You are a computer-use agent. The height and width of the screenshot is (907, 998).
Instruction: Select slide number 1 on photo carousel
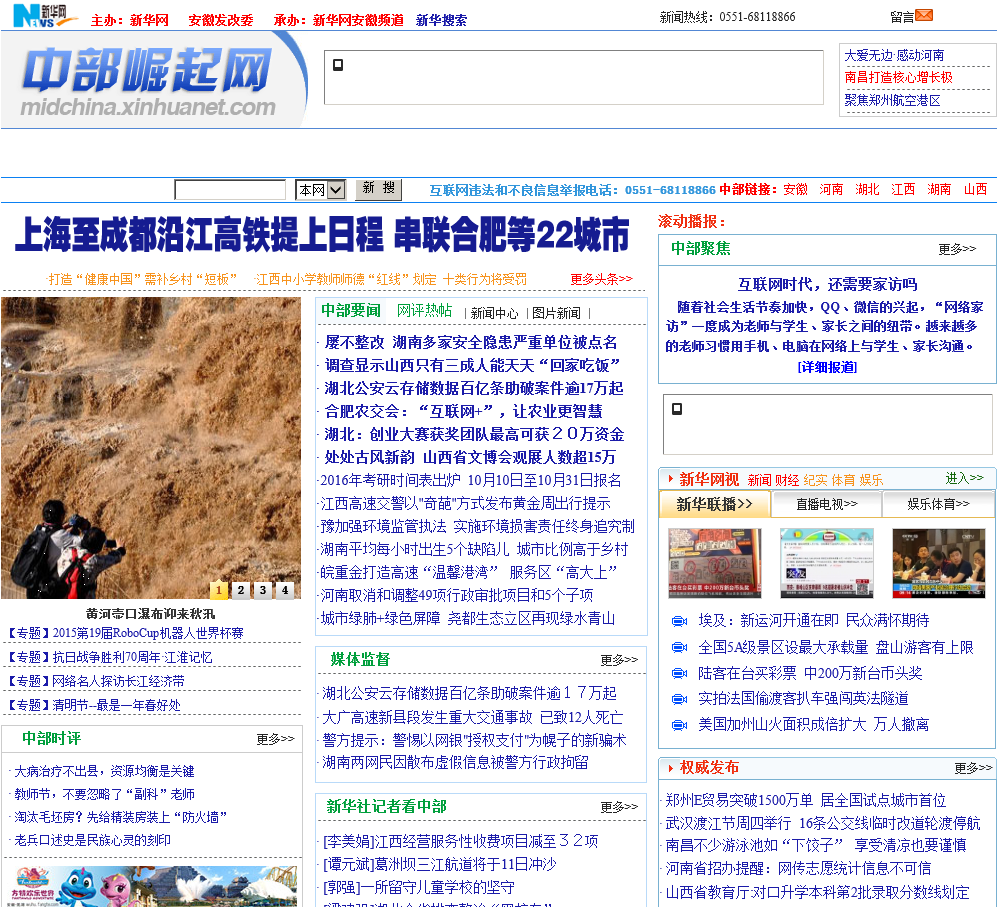tap(218, 590)
